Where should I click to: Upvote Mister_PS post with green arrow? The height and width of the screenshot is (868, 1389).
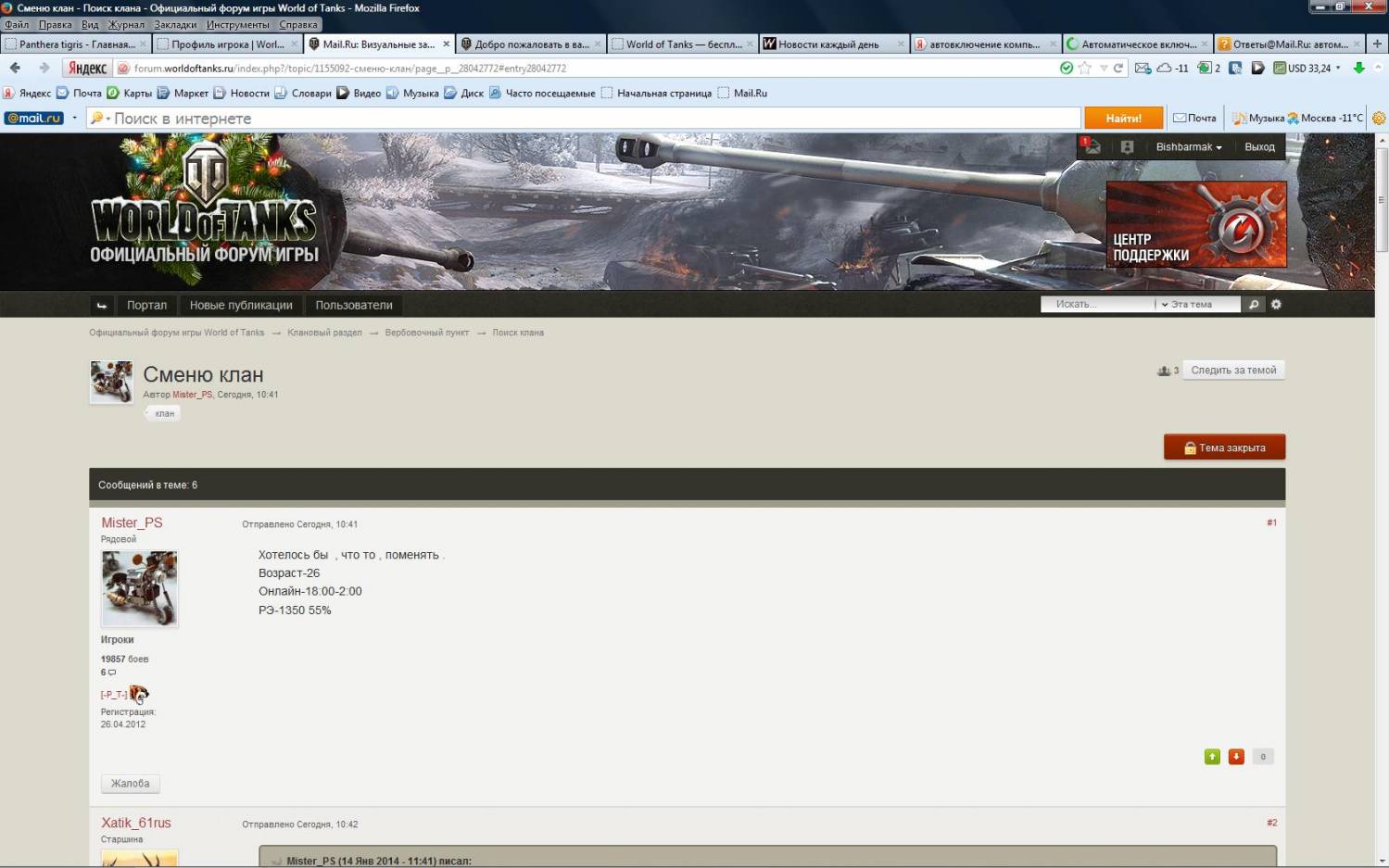1212,757
